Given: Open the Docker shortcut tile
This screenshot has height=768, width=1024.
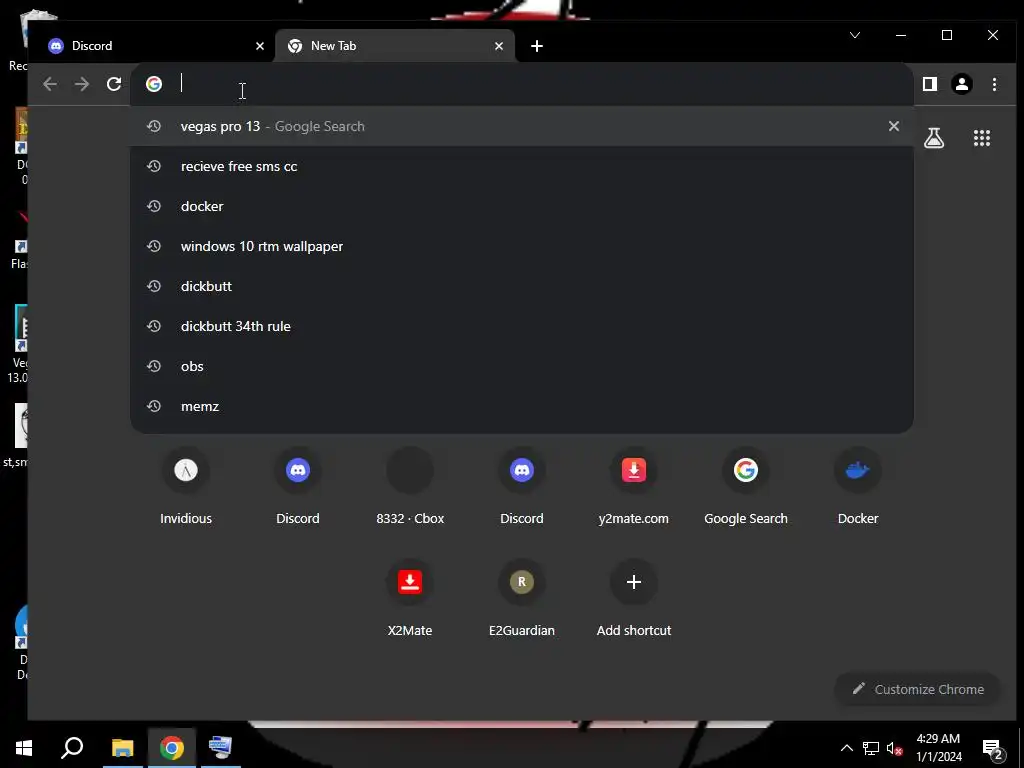Looking at the screenshot, I should [857, 487].
